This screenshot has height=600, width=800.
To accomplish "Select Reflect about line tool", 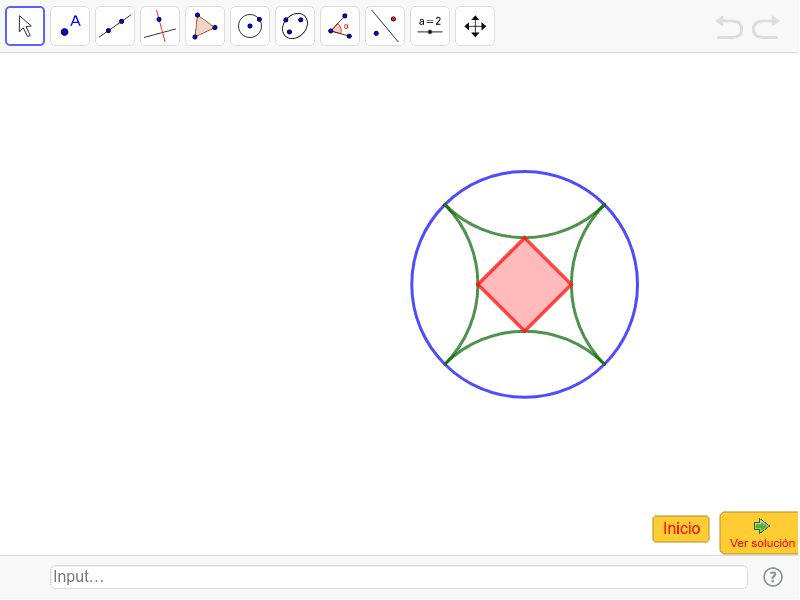I will click(385, 26).
